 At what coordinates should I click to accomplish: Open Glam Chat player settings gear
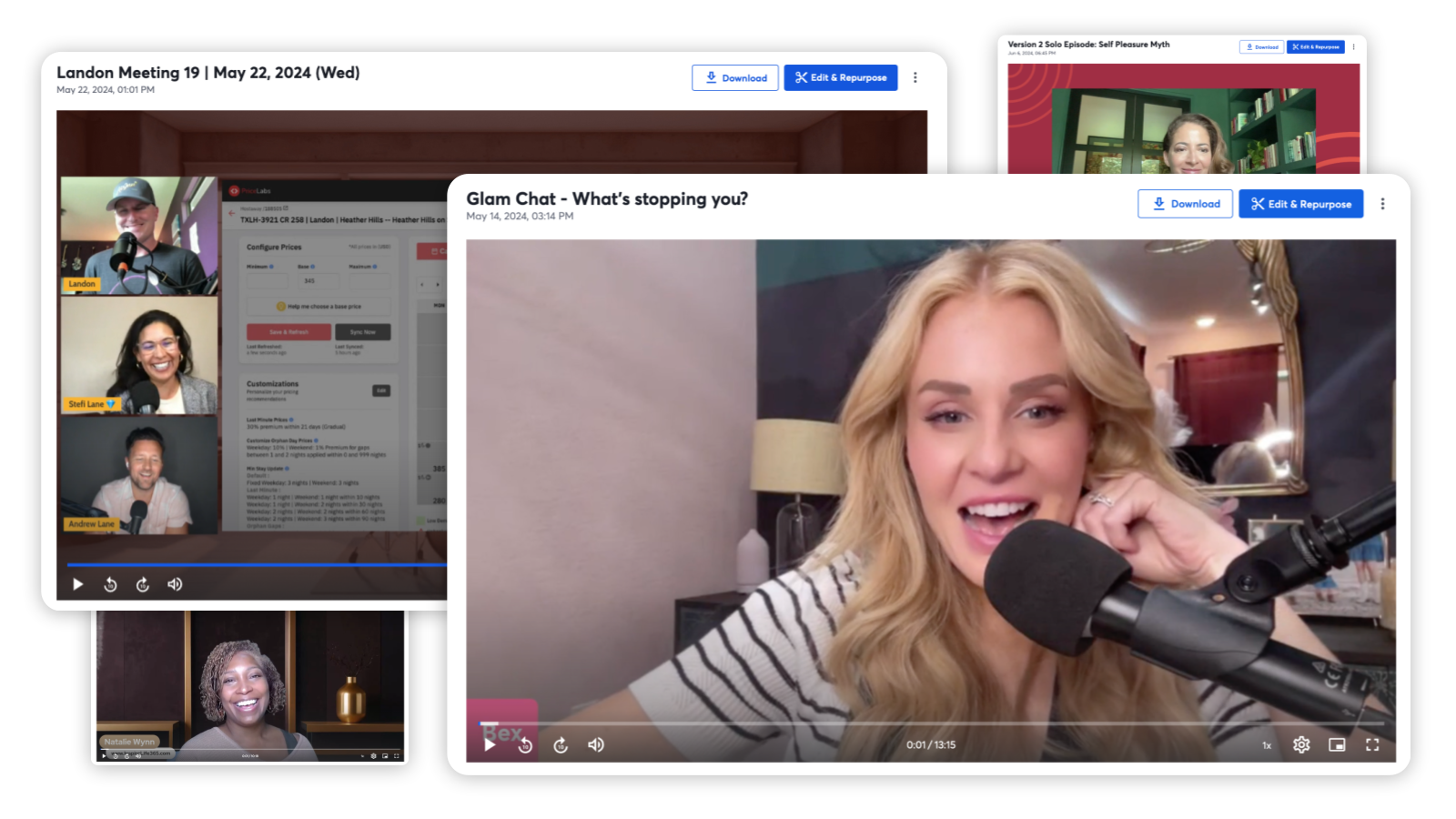1301,744
